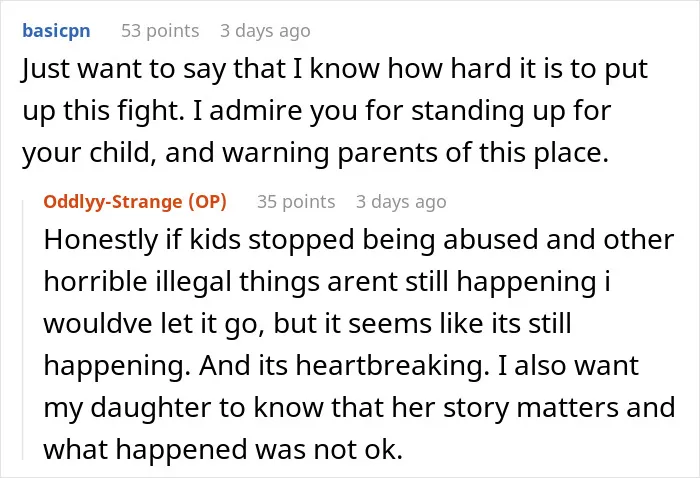Click the line "up this fight. I admire"
Screen dimensions: 700x478
(x=317, y=111)
